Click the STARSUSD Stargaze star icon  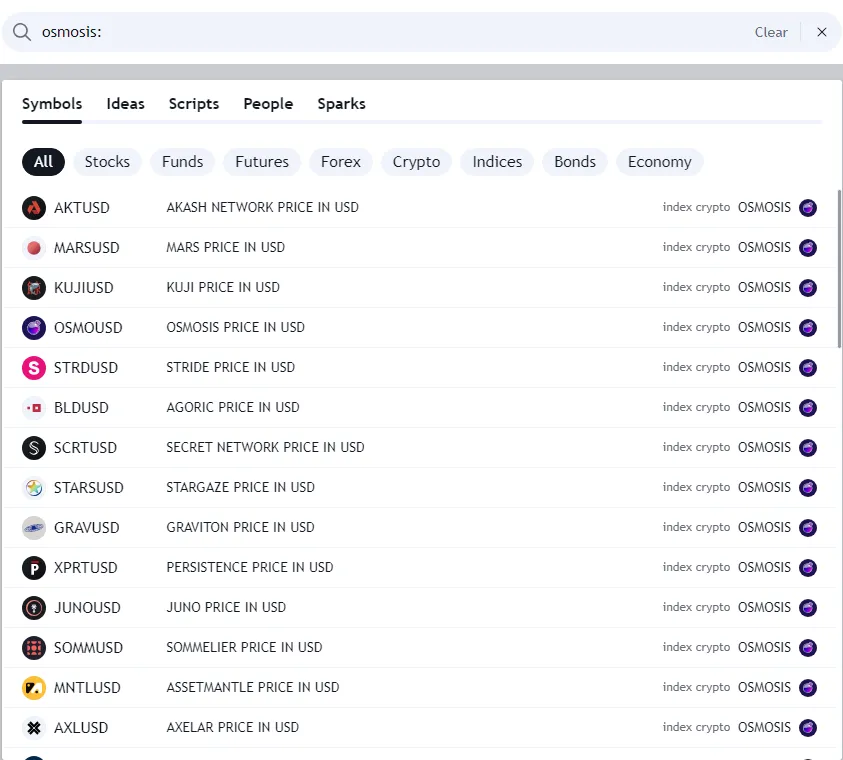34,487
